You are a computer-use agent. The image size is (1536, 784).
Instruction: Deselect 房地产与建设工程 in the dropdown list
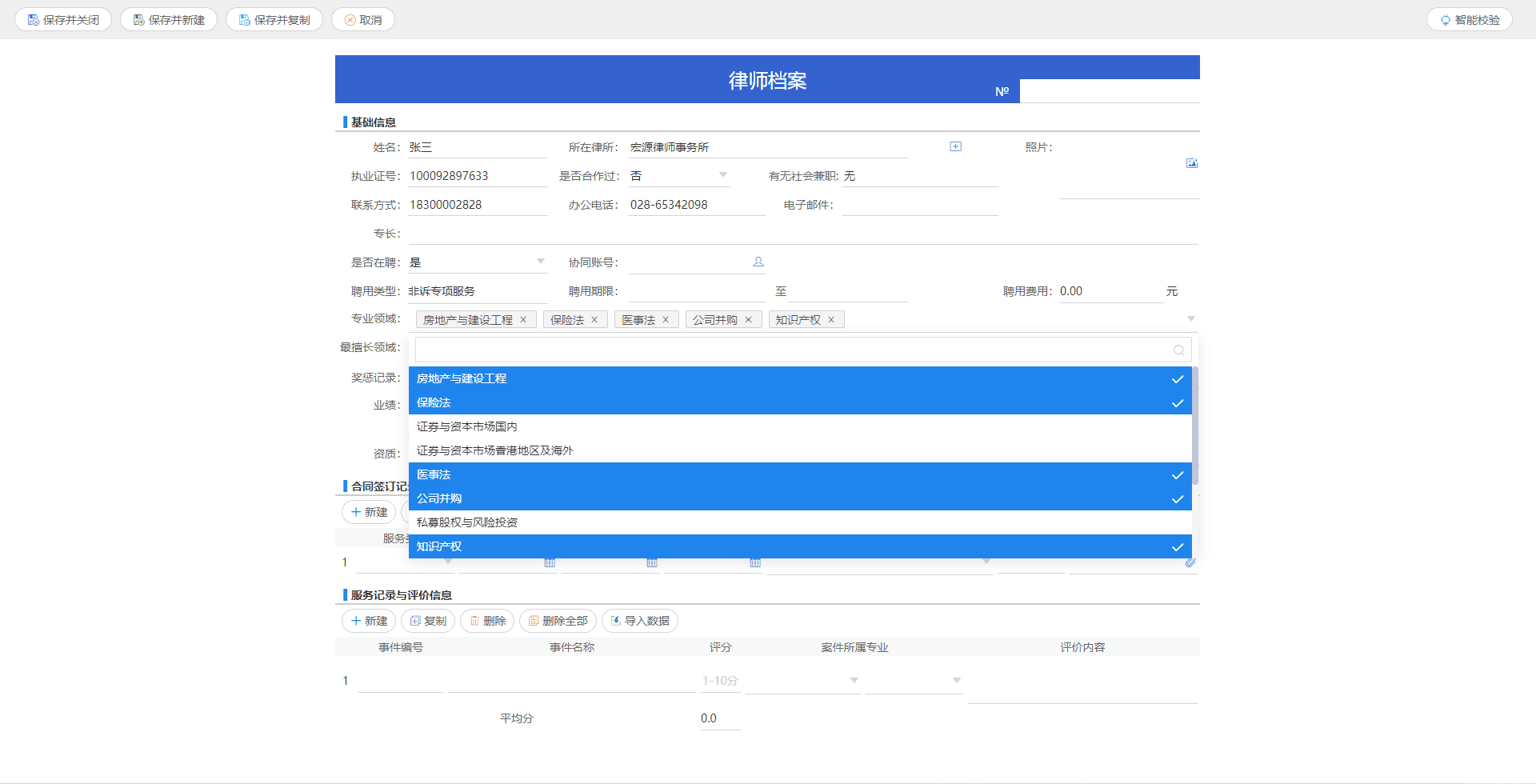click(x=800, y=378)
